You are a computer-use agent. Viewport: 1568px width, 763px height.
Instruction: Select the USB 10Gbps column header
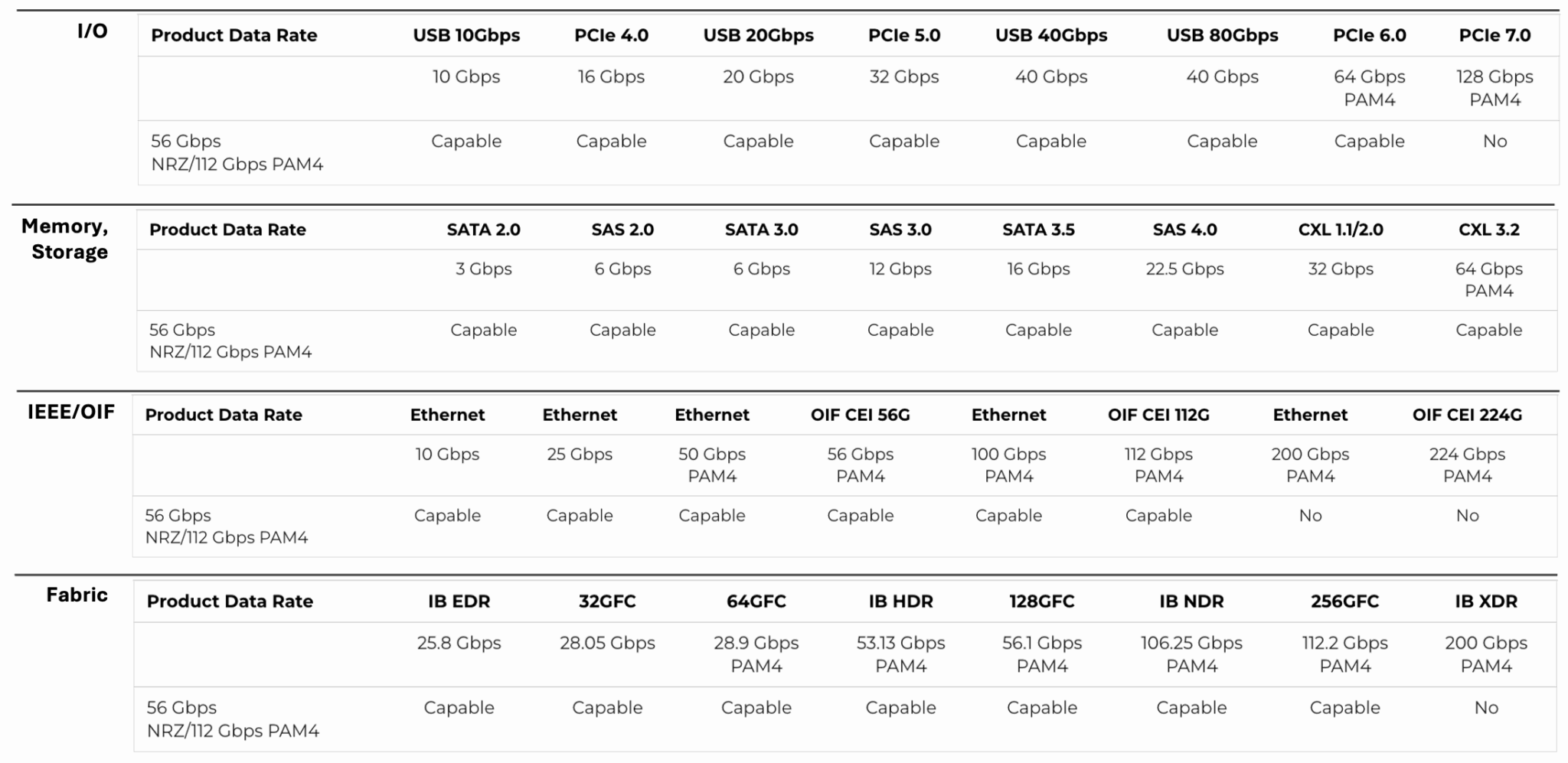pos(466,35)
